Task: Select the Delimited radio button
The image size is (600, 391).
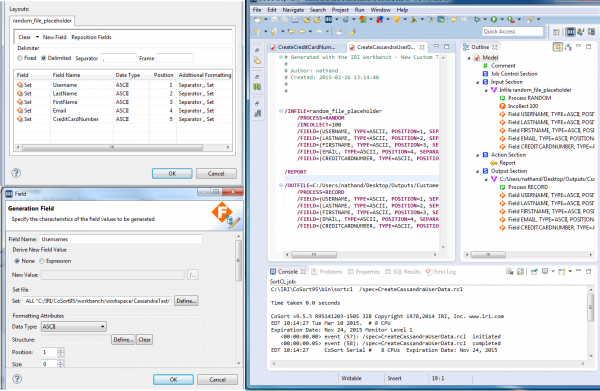Action: pyautogui.click(x=44, y=58)
